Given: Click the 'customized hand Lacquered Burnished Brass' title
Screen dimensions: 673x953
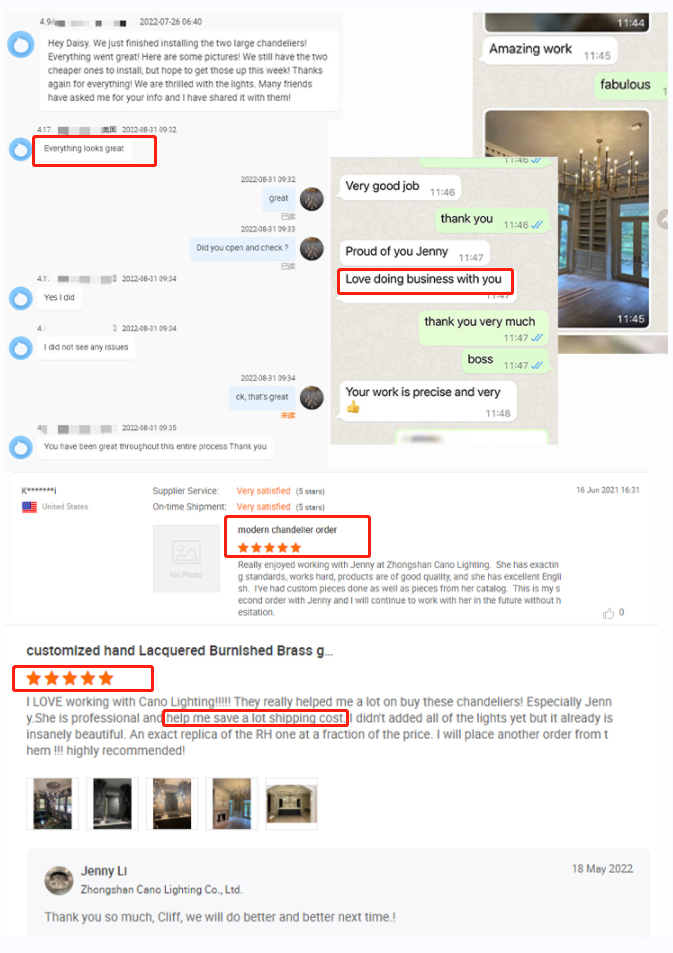Looking at the screenshot, I should pyautogui.click(x=179, y=650).
